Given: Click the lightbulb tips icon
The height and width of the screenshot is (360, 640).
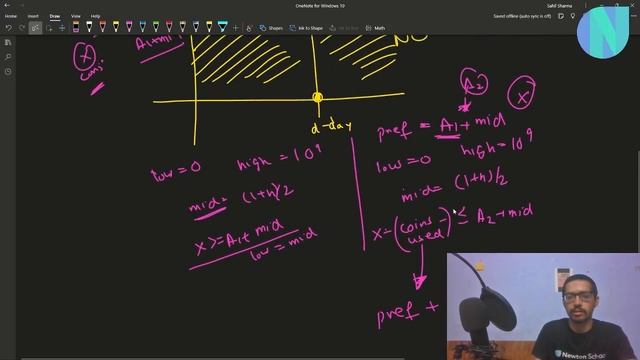Looking at the screenshot, I should 573,16.
